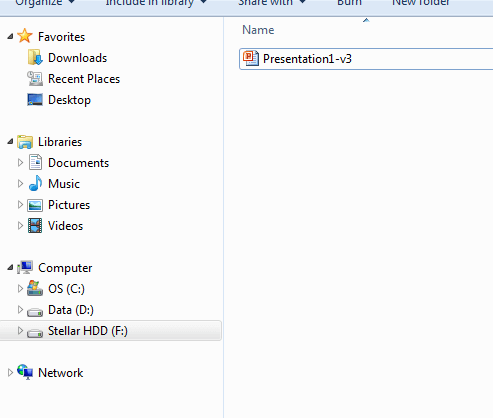This screenshot has width=493, height=418.
Task: Select the Computer label
Action: coord(65,268)
